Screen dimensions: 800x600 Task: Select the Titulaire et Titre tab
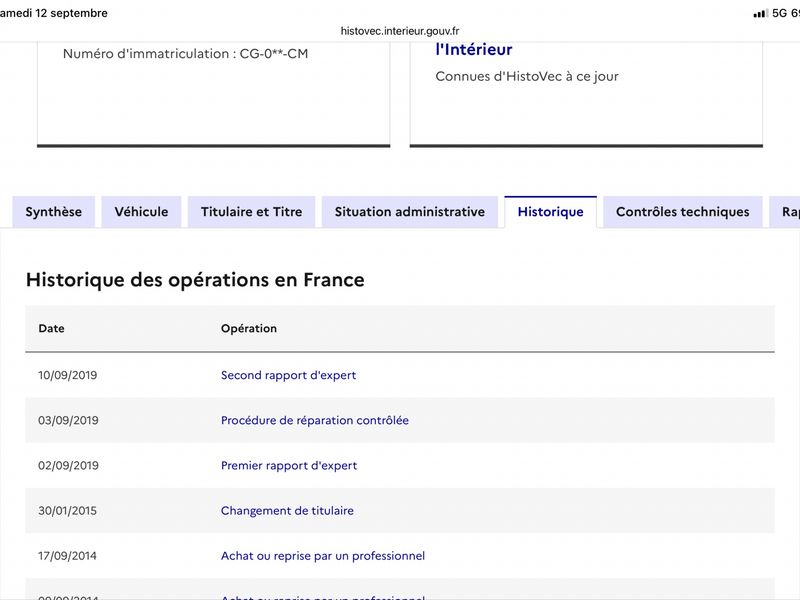pos(252,212)
